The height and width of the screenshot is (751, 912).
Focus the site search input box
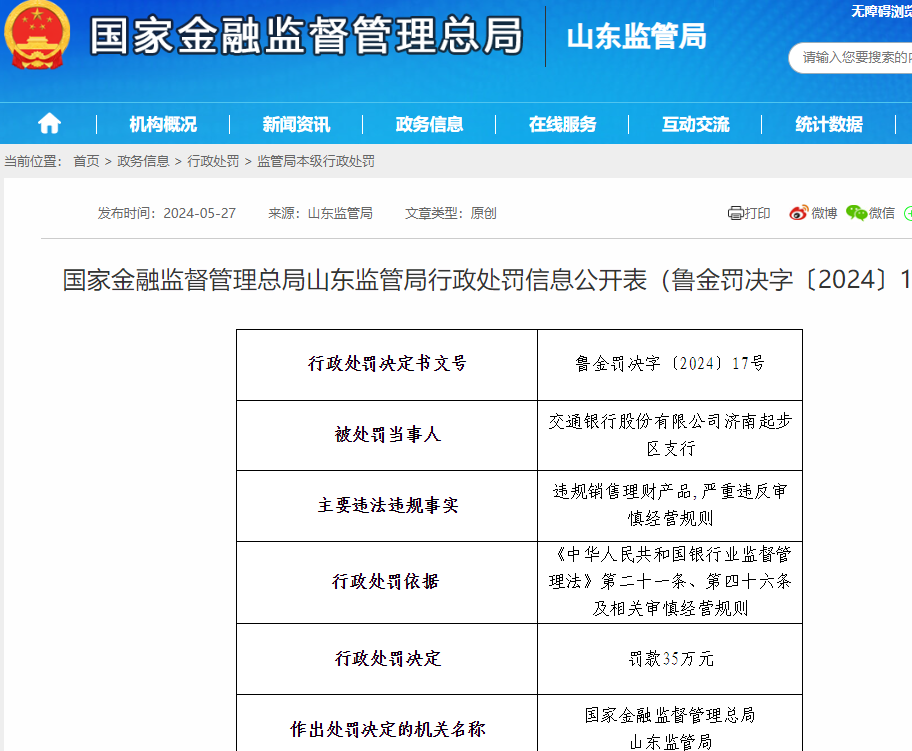coord(855,58)
